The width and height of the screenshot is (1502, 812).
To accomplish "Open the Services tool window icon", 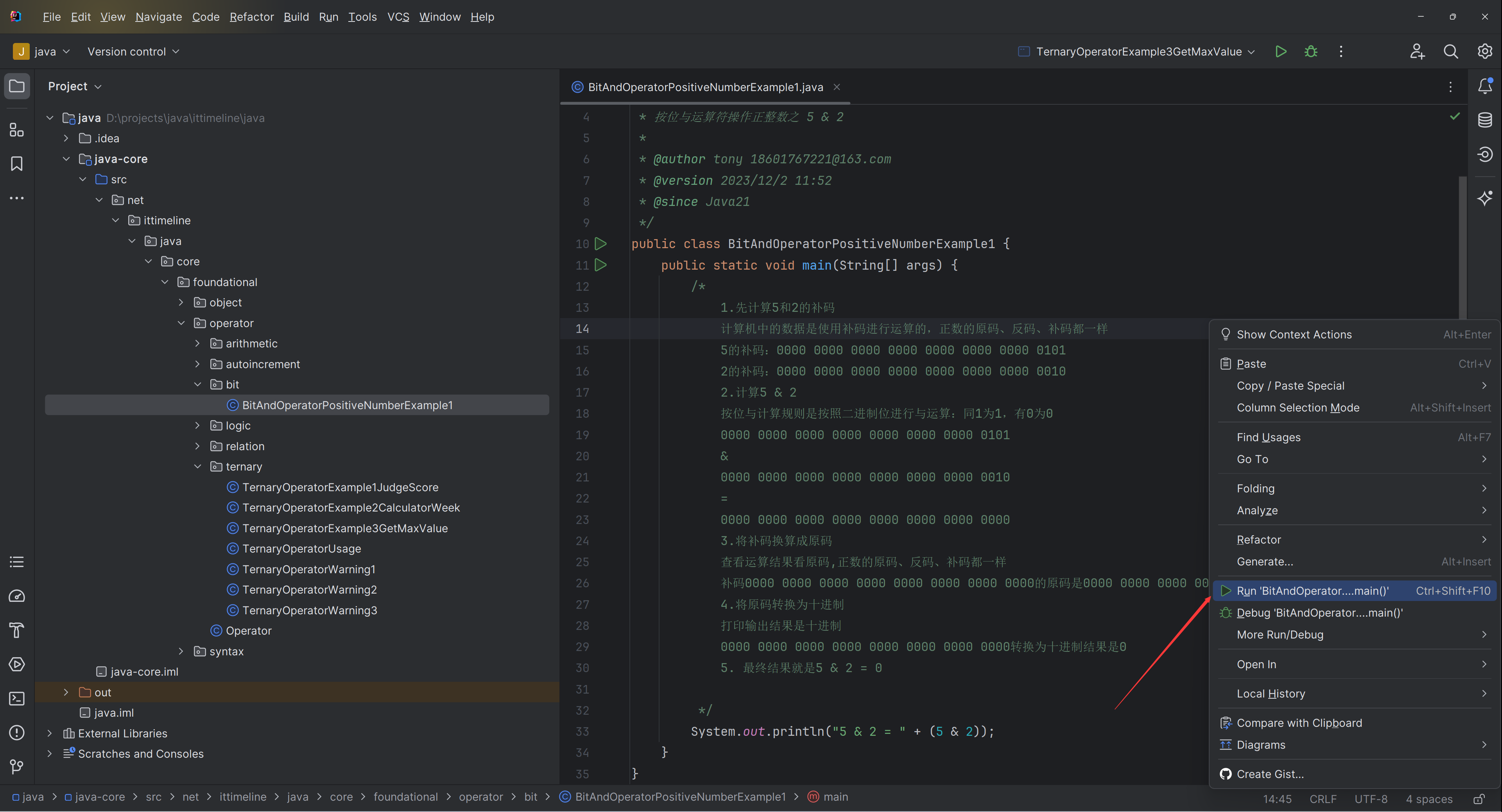I will [x=17, y=665].
